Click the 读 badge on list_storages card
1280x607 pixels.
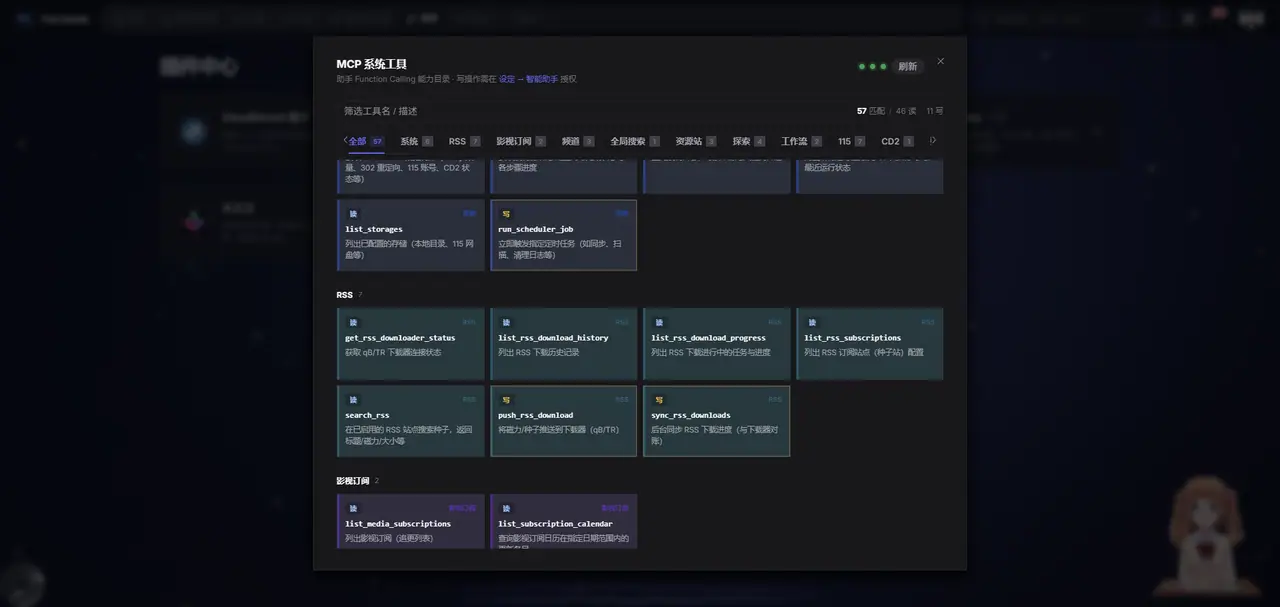[x=353, y=214]
